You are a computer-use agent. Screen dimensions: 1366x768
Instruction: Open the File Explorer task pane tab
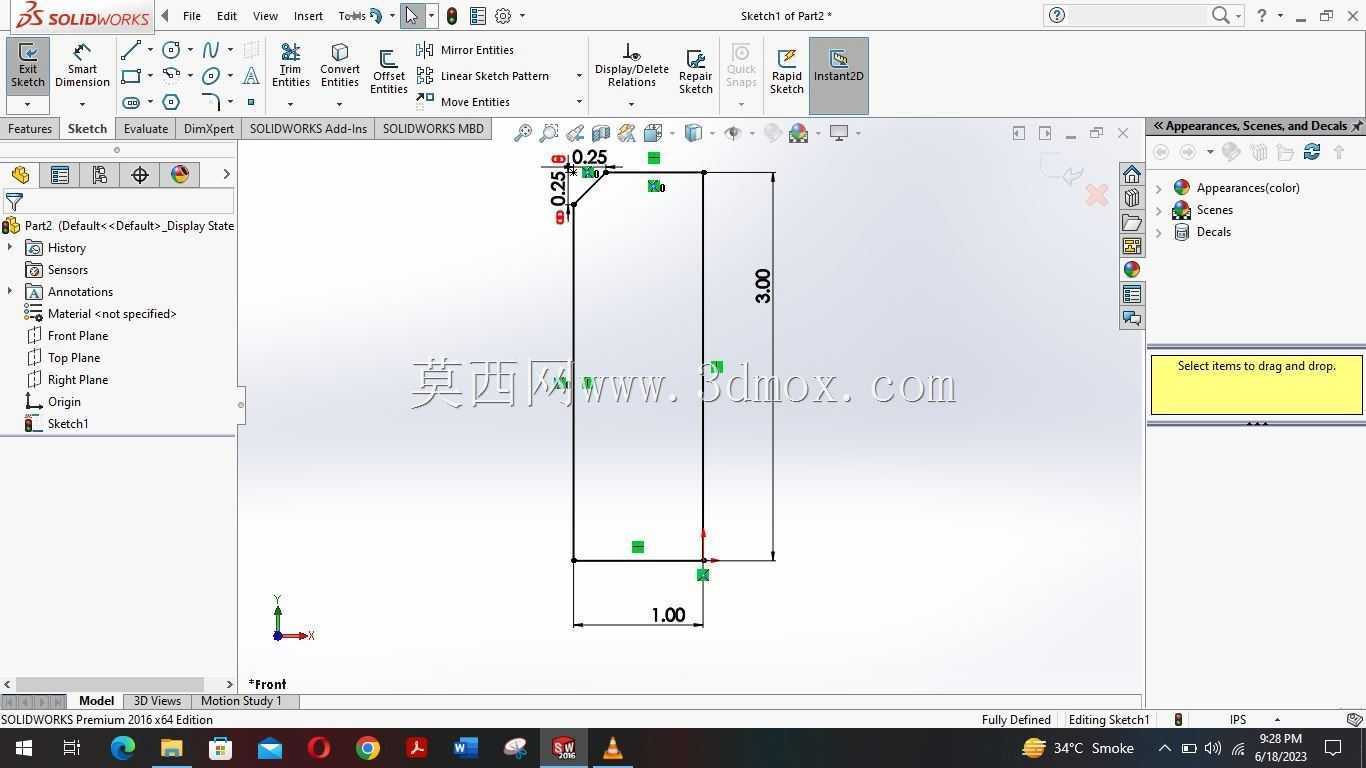pyautogui.click(x=1132, y=222)
